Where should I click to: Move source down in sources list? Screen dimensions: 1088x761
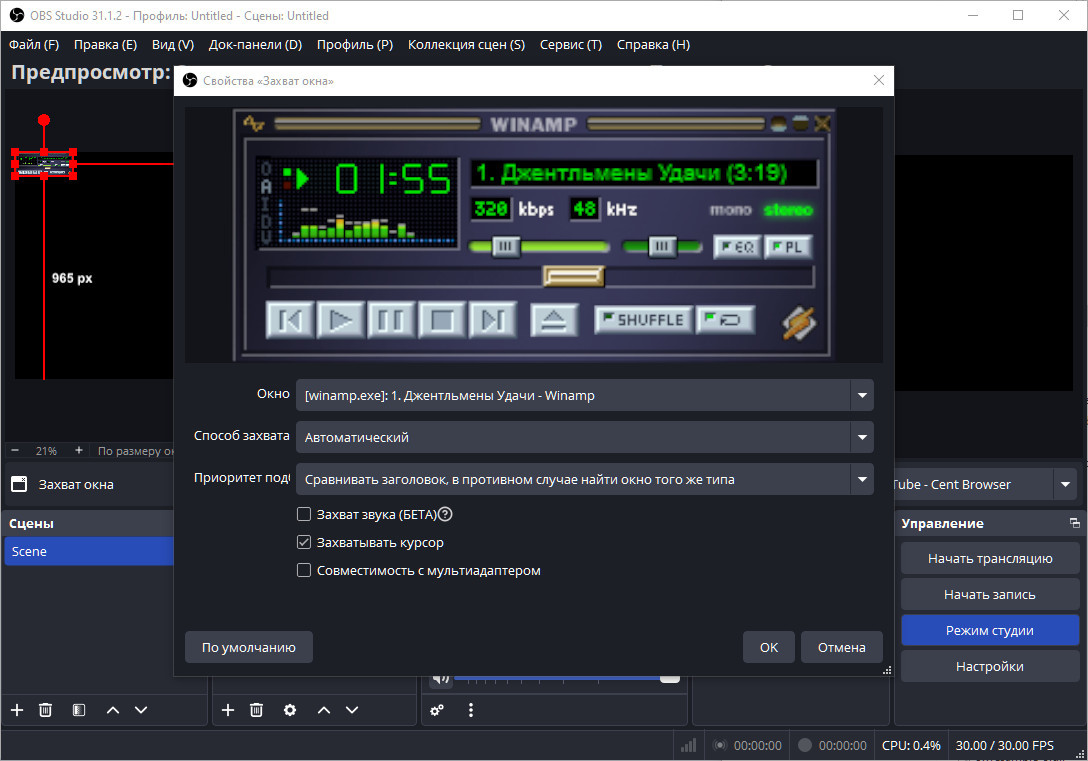[x=352, y=710]
